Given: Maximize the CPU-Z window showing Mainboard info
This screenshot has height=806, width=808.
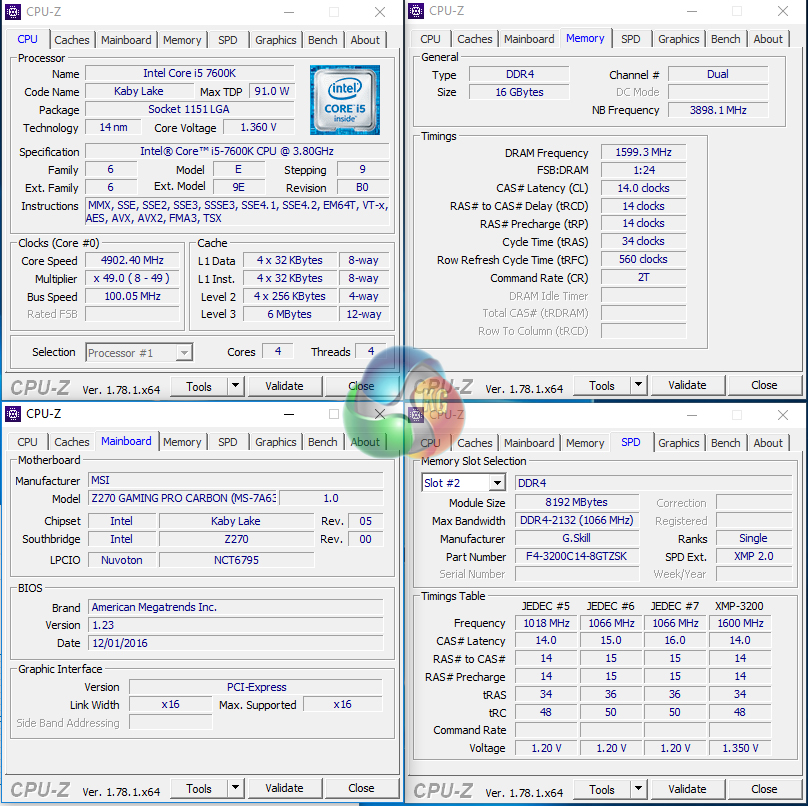Looking at the screenshot, I should pyautogui.click(x=334, y=413).
